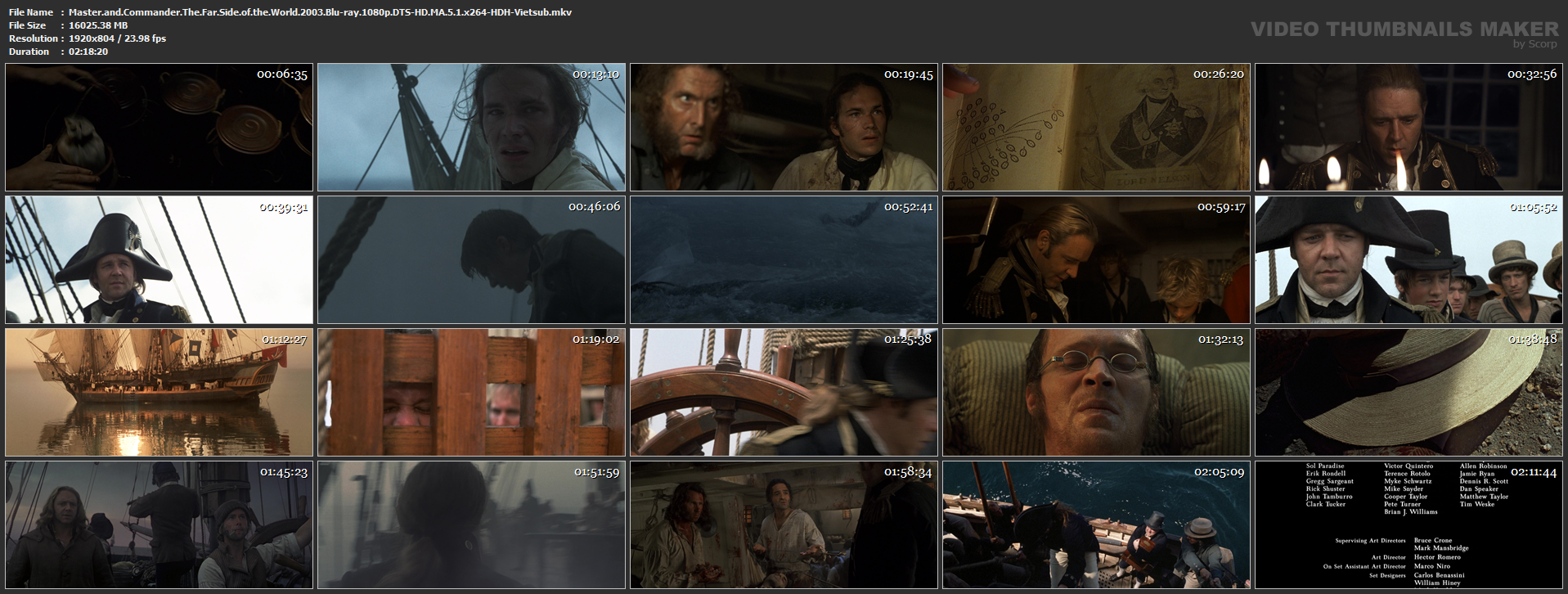The image size is (1568, 594).
Task: Click the mkv file name text
Action: coord(320,12)
